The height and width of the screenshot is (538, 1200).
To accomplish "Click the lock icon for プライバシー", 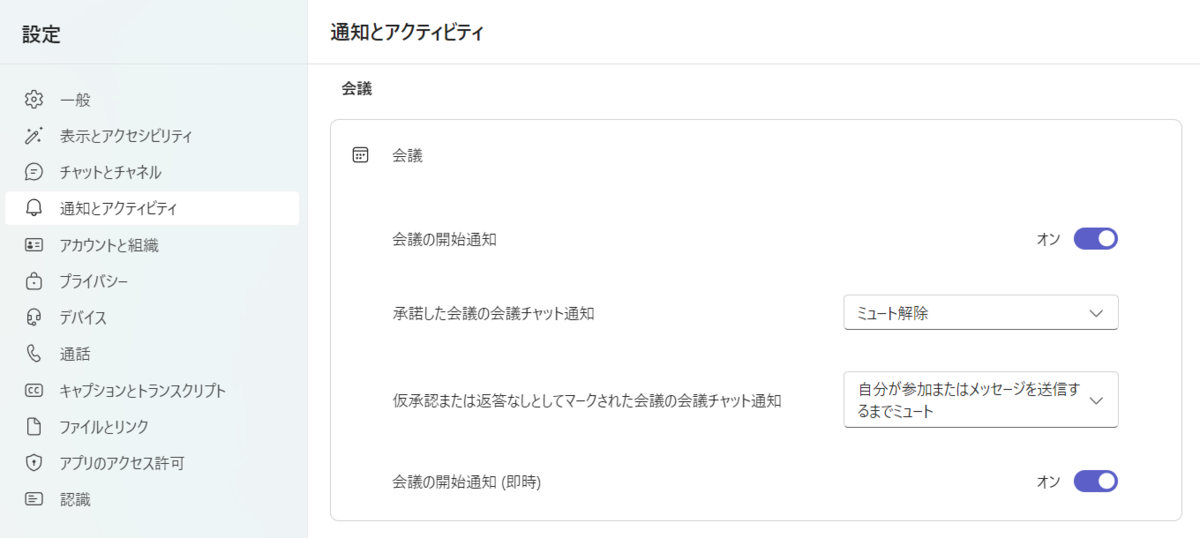I will 34,281.
